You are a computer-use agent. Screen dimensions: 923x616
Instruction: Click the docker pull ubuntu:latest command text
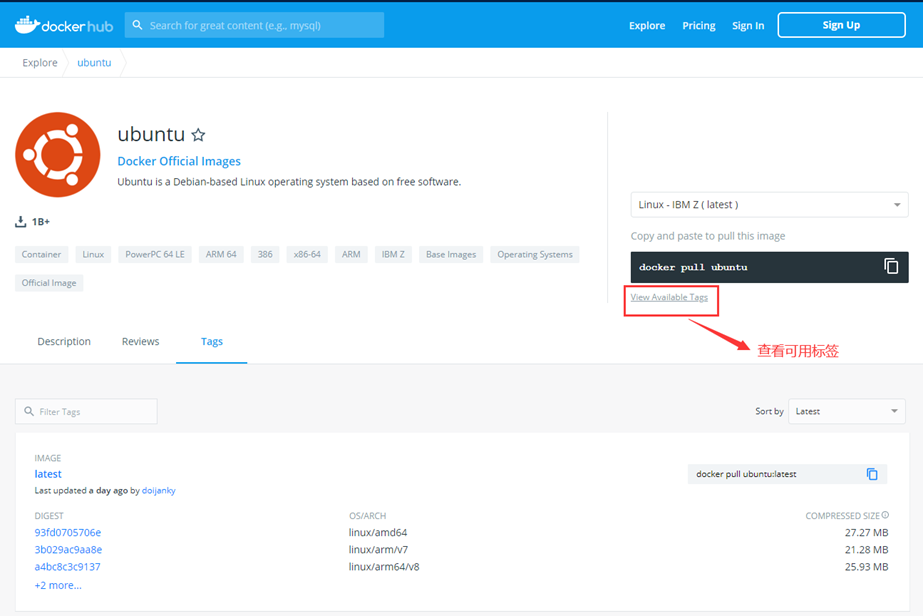pos(746,474)
